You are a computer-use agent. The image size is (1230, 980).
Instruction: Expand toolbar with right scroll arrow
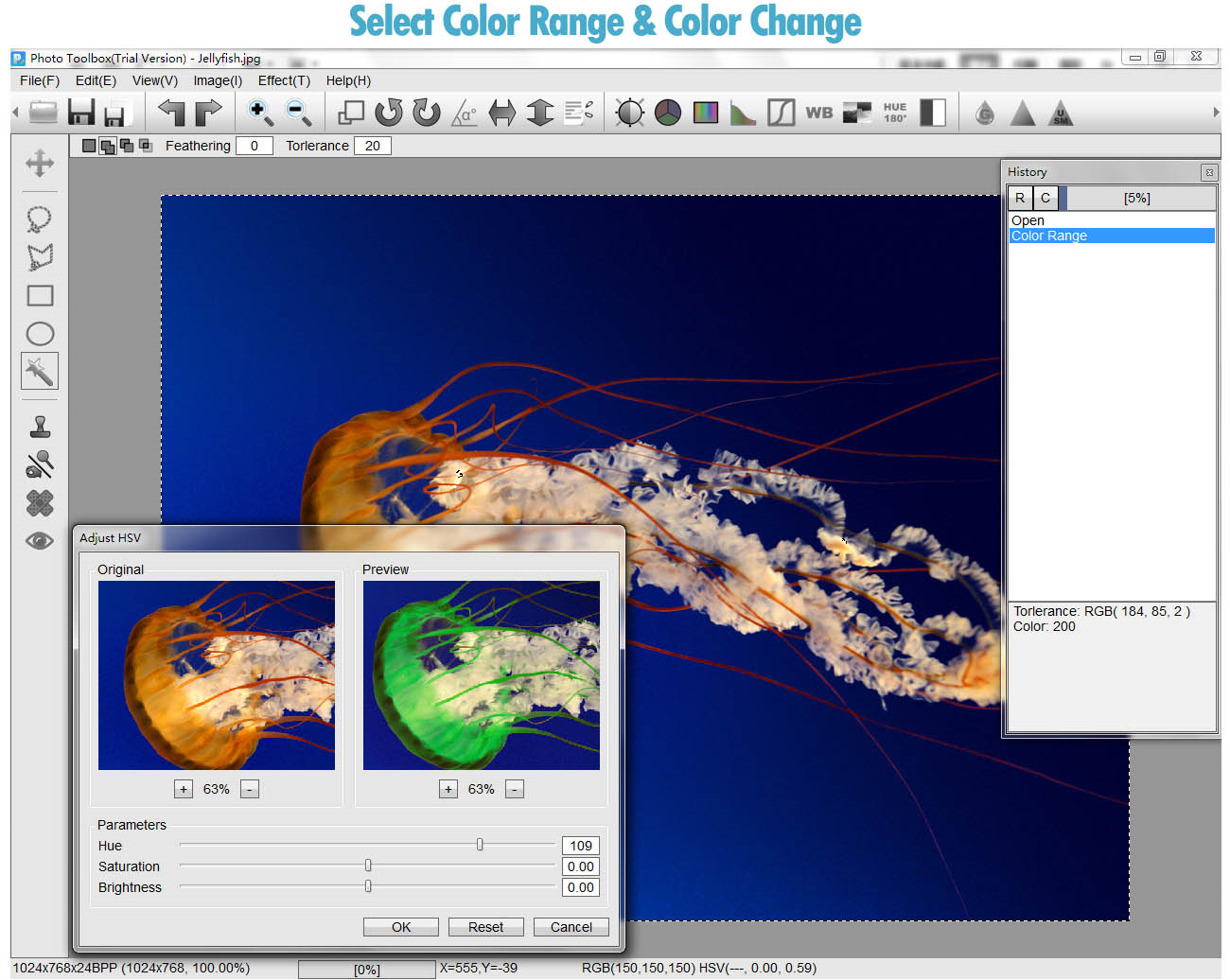coord(1216,113)
